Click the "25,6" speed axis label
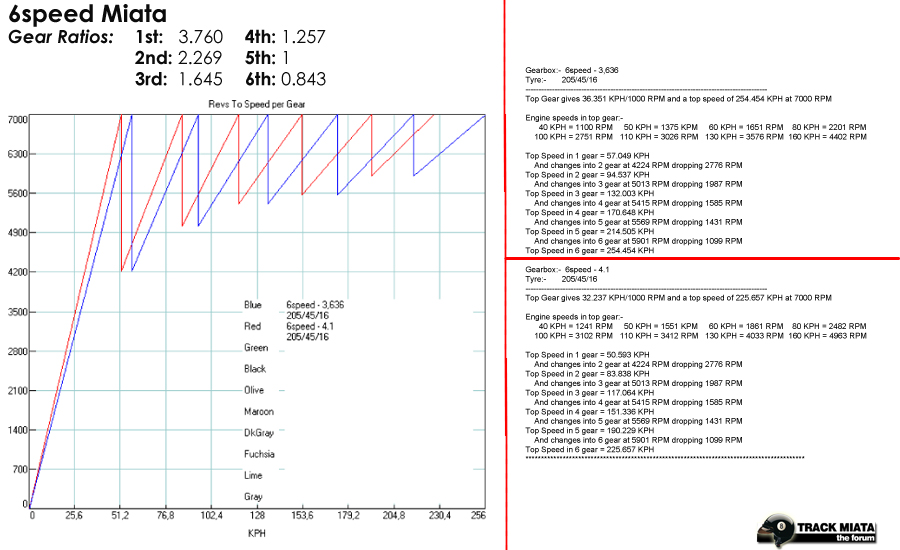900x550 pixels. click(74, 516)
